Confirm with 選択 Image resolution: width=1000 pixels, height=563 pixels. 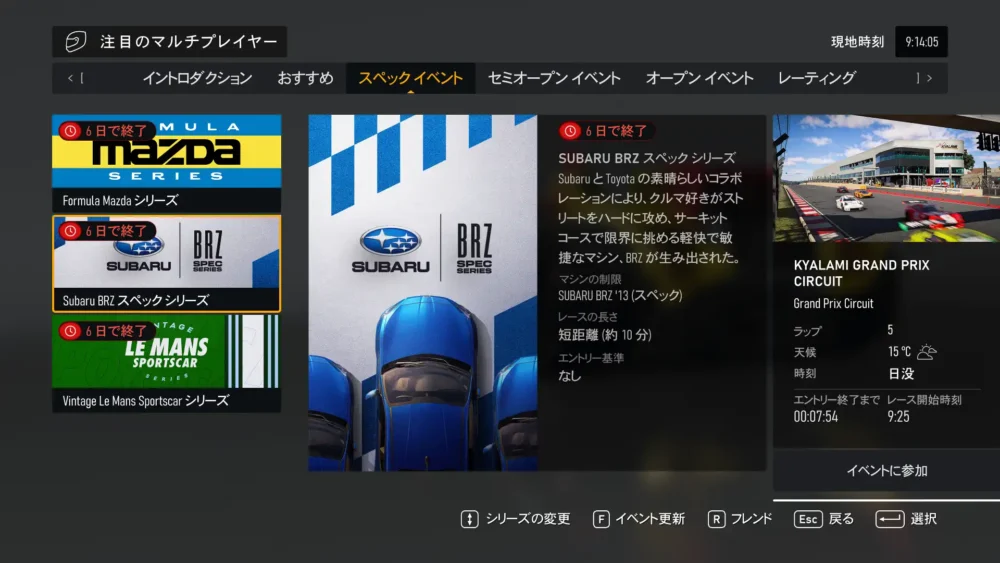point(923,519)
